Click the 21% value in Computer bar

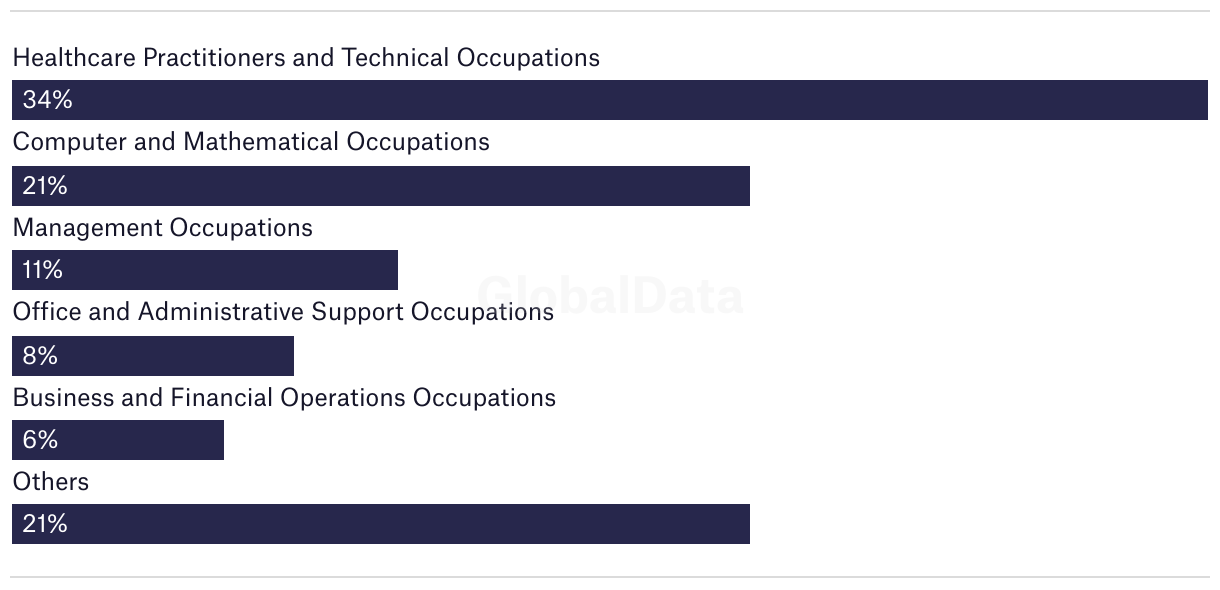click(x=45, y=186)
